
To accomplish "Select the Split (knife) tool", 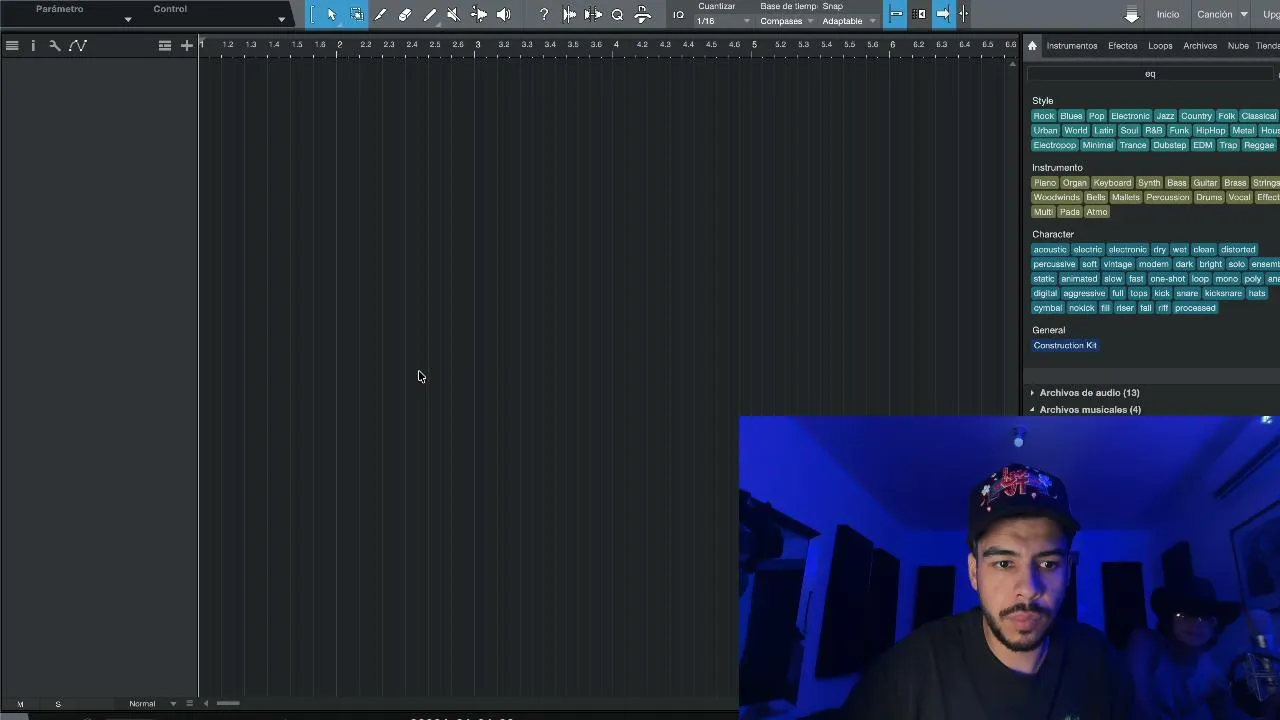I will tap(381, 15).
